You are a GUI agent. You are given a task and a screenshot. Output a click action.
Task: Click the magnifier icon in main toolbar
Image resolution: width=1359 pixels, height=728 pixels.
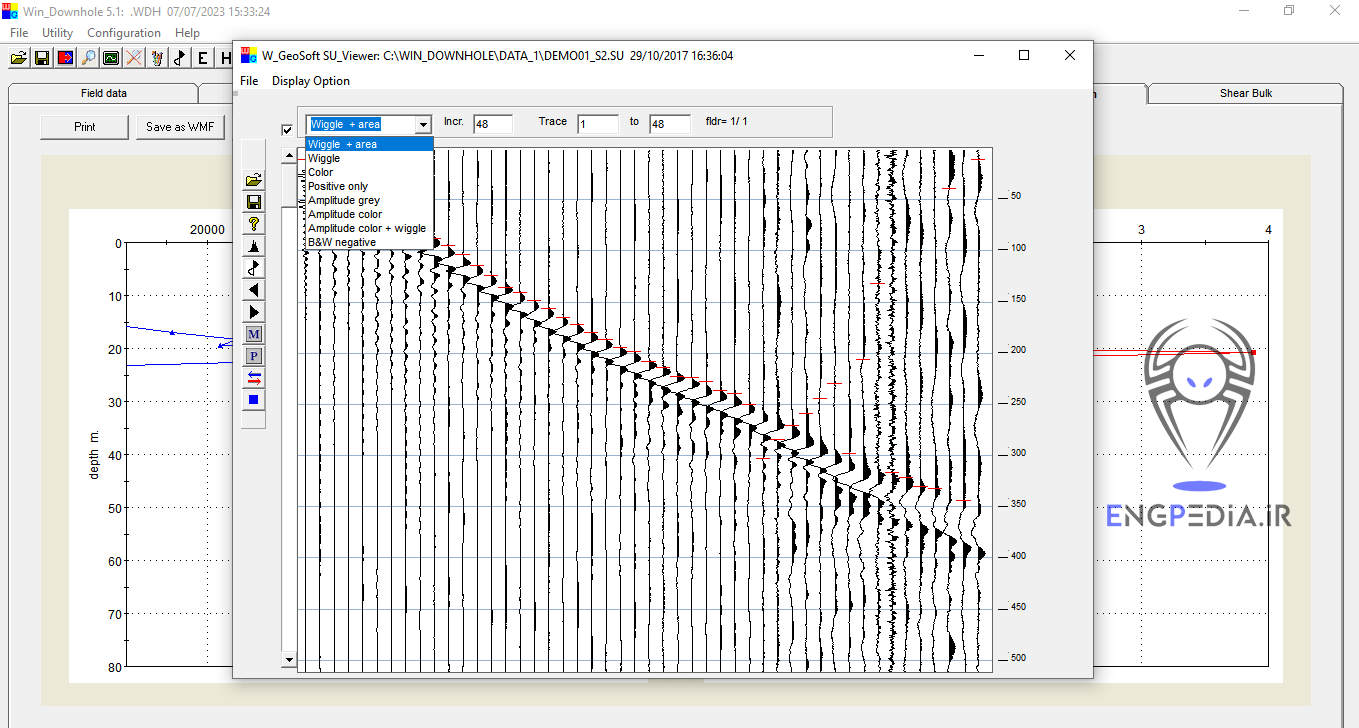click(89, 58)
